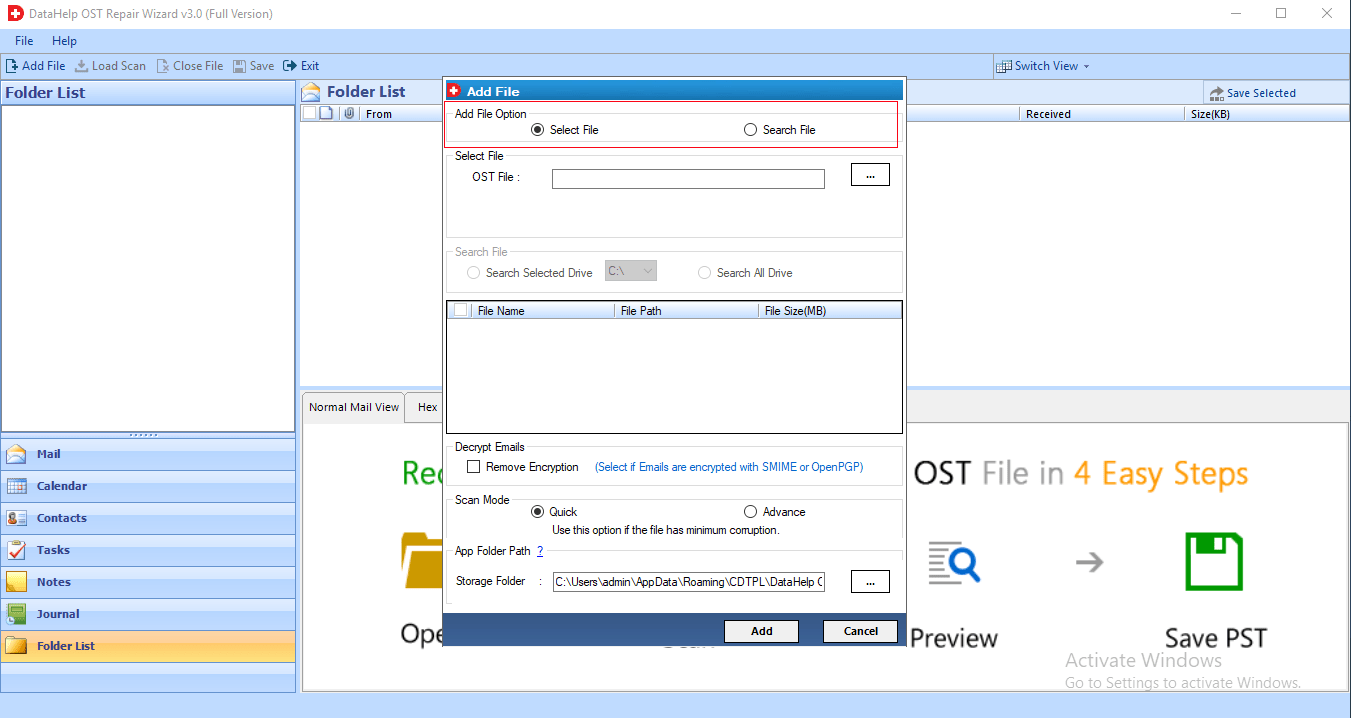Click inside the OST File path field

688,178
